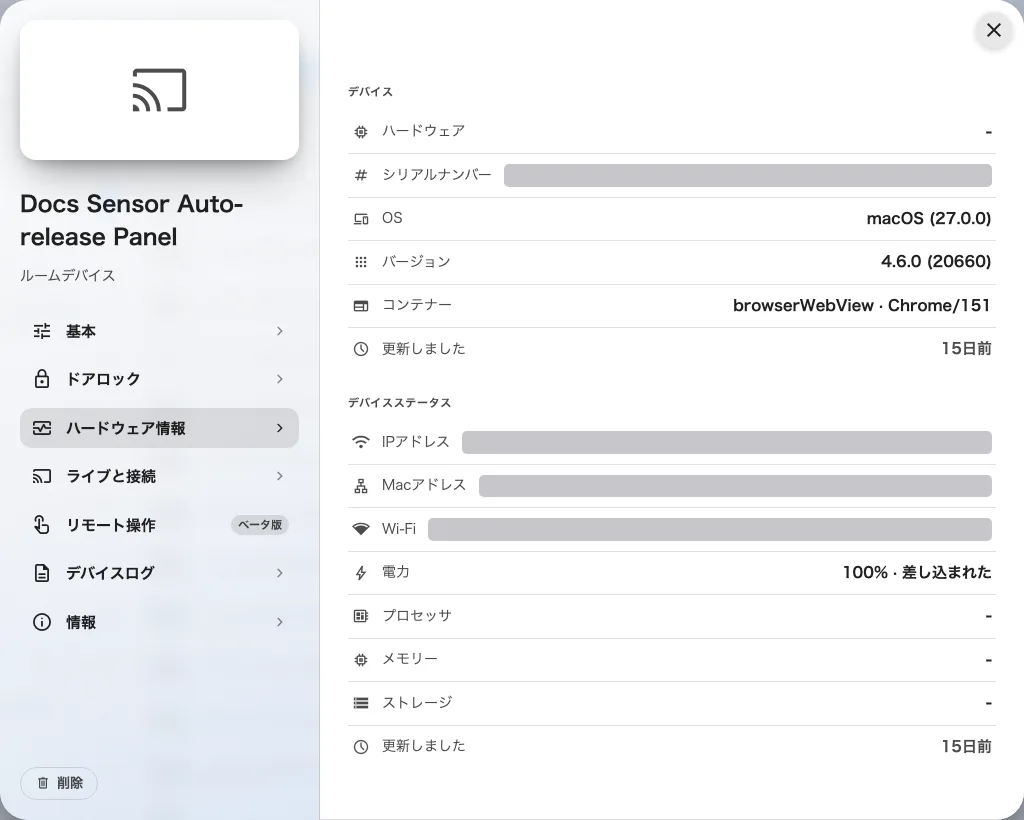1024x820 pixels.
Task: Select ハードウェア情報 menu item
Action: click(159, 428)
